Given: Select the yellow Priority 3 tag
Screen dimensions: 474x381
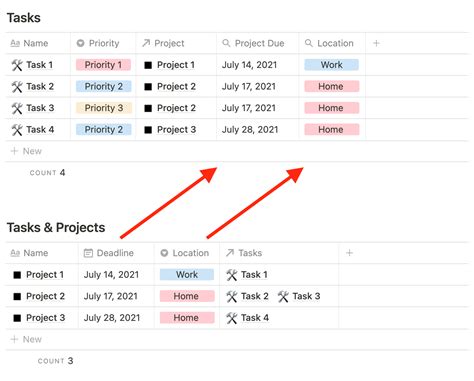Looking at the screenshot, I should (104, 108).
